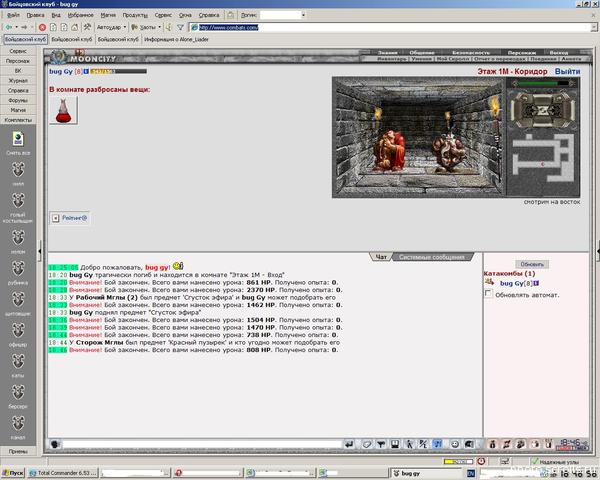Switch to the 'Чат' tab
Image resolution: width=600 pixels, height=480 pixels.
click(x=381, y=257)
